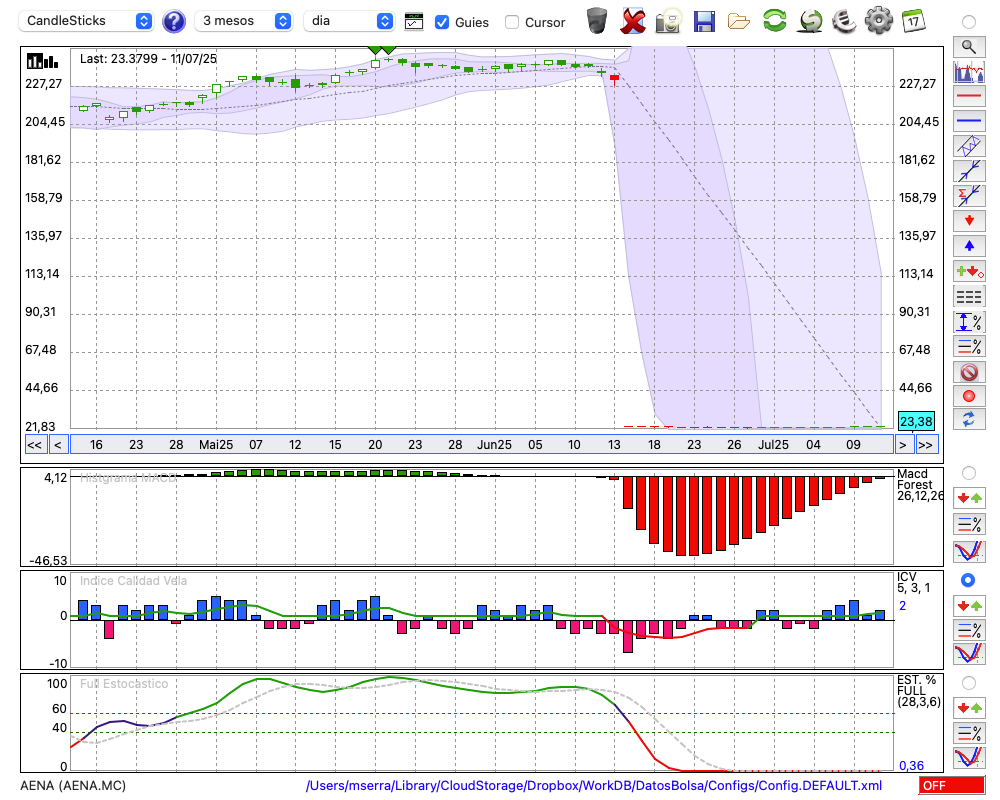Select the radio button for the ICV panel
1000x800 pixels.
click(x=968, y=580)
